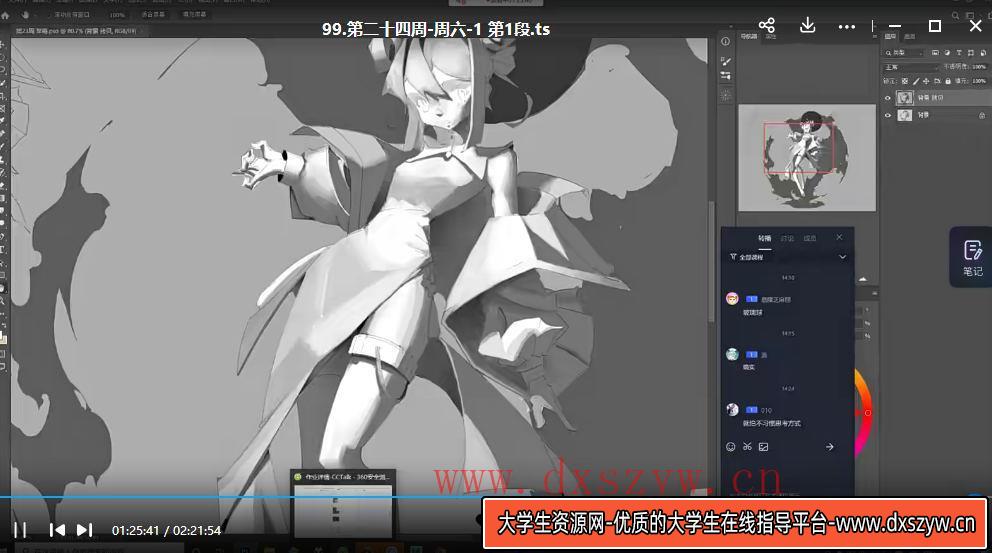
Task: Click the avatar of chat user 010
Action: [x=732, y=409]
